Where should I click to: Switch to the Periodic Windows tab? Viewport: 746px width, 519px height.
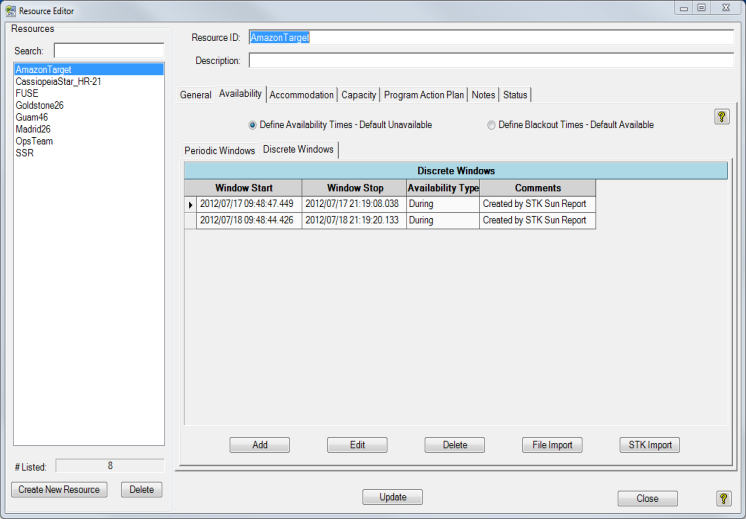pyautogui.click(x=219, y=150)
